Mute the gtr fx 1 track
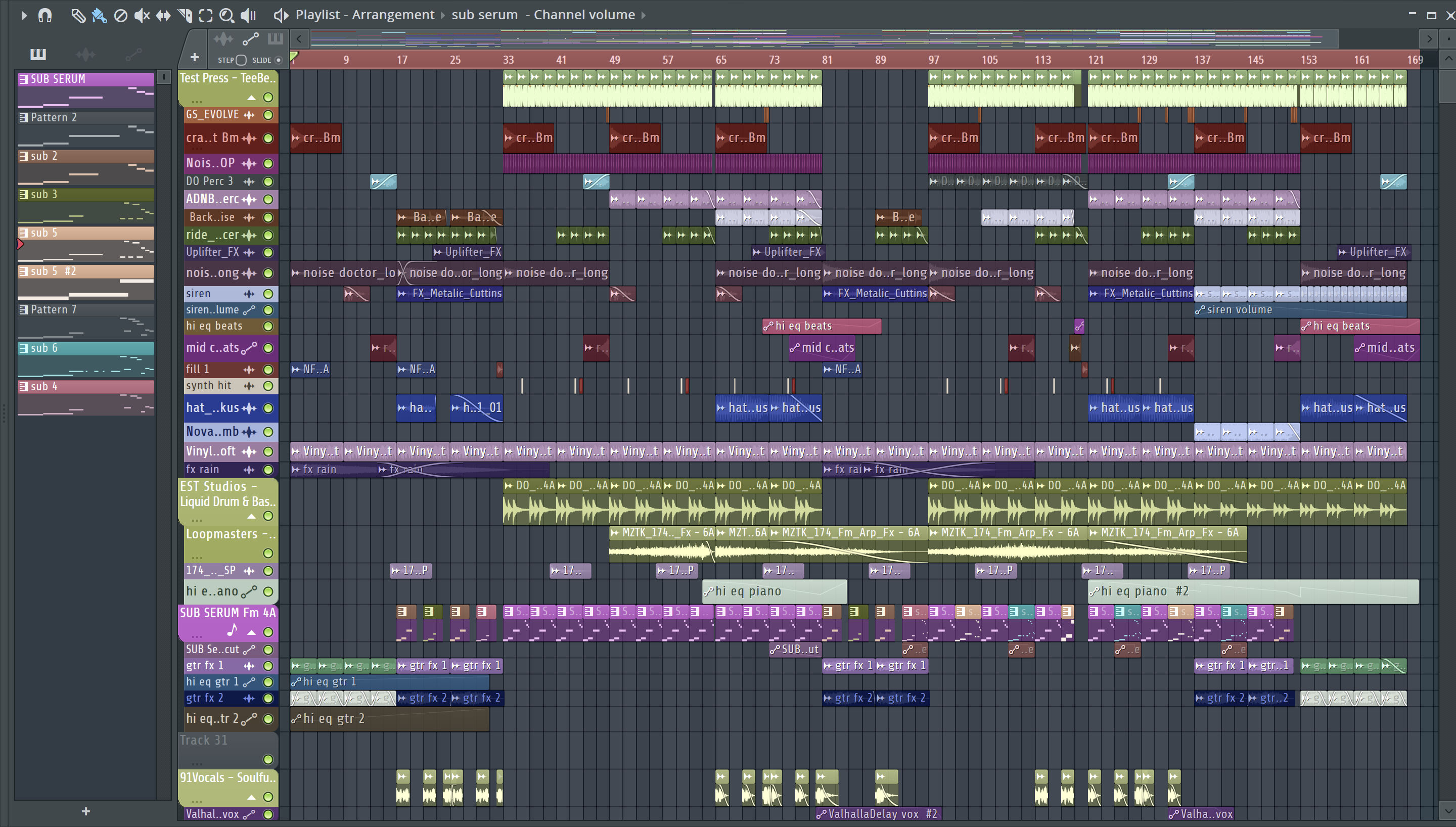1456x827 pixels. 268,666
